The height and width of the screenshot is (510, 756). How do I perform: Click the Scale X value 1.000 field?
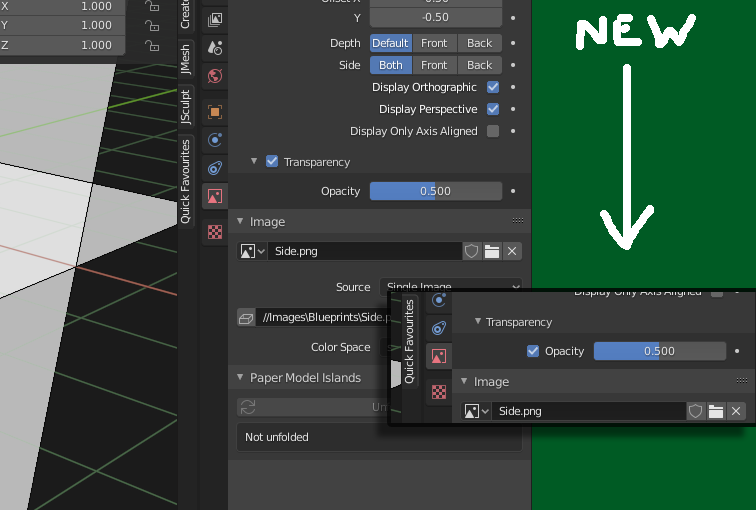(63, 6)
